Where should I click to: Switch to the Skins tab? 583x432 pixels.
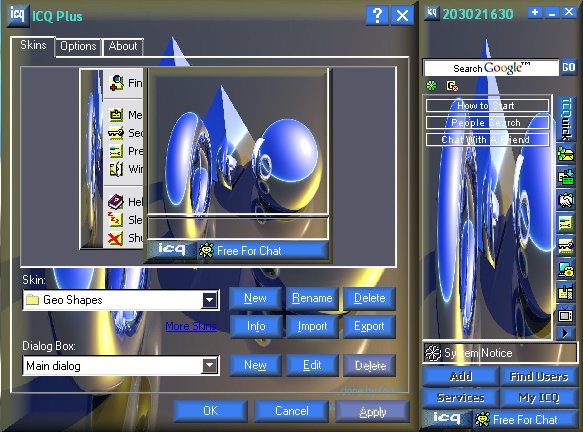click(33, 45)
